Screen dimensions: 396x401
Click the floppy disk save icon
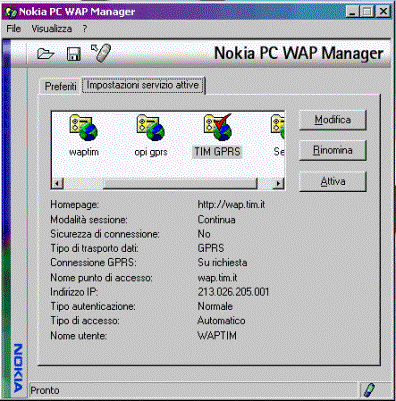click(74, 54)
